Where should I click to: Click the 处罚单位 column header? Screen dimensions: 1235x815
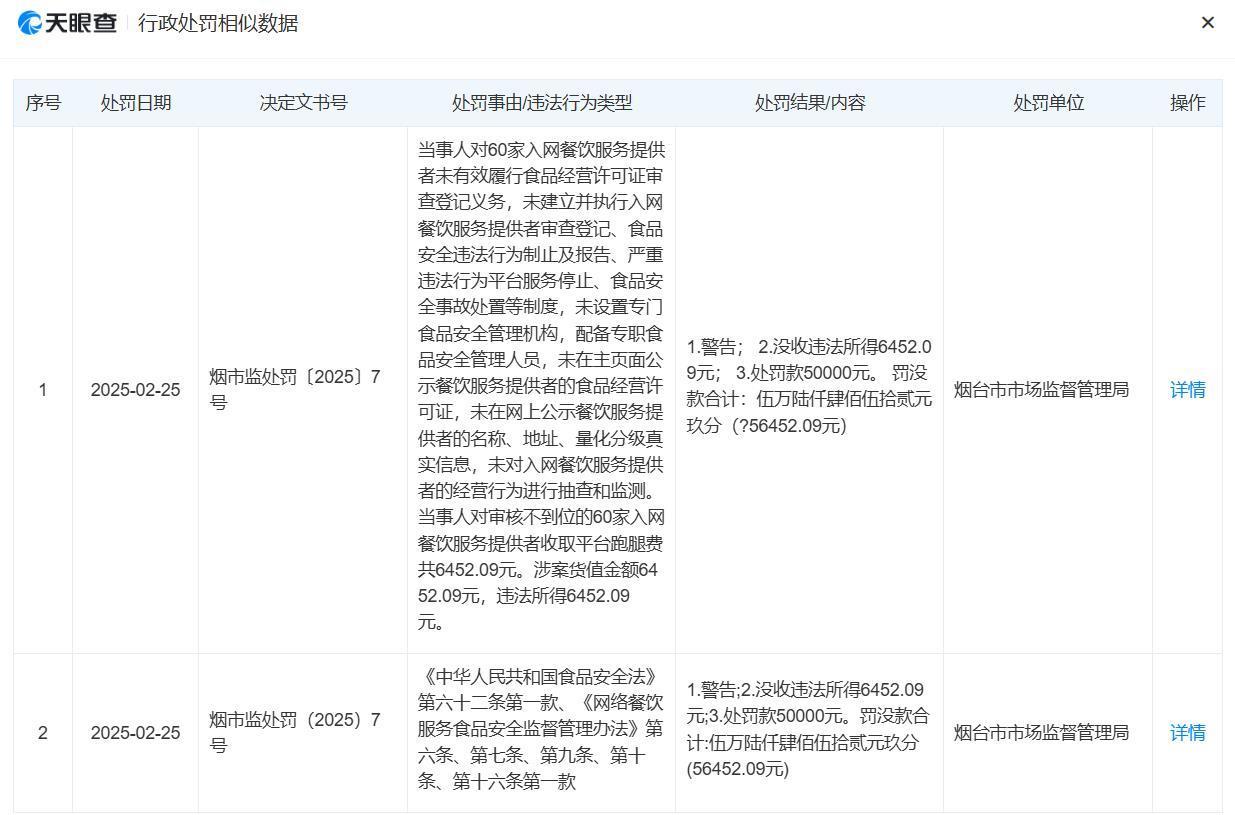point(1047,103)
